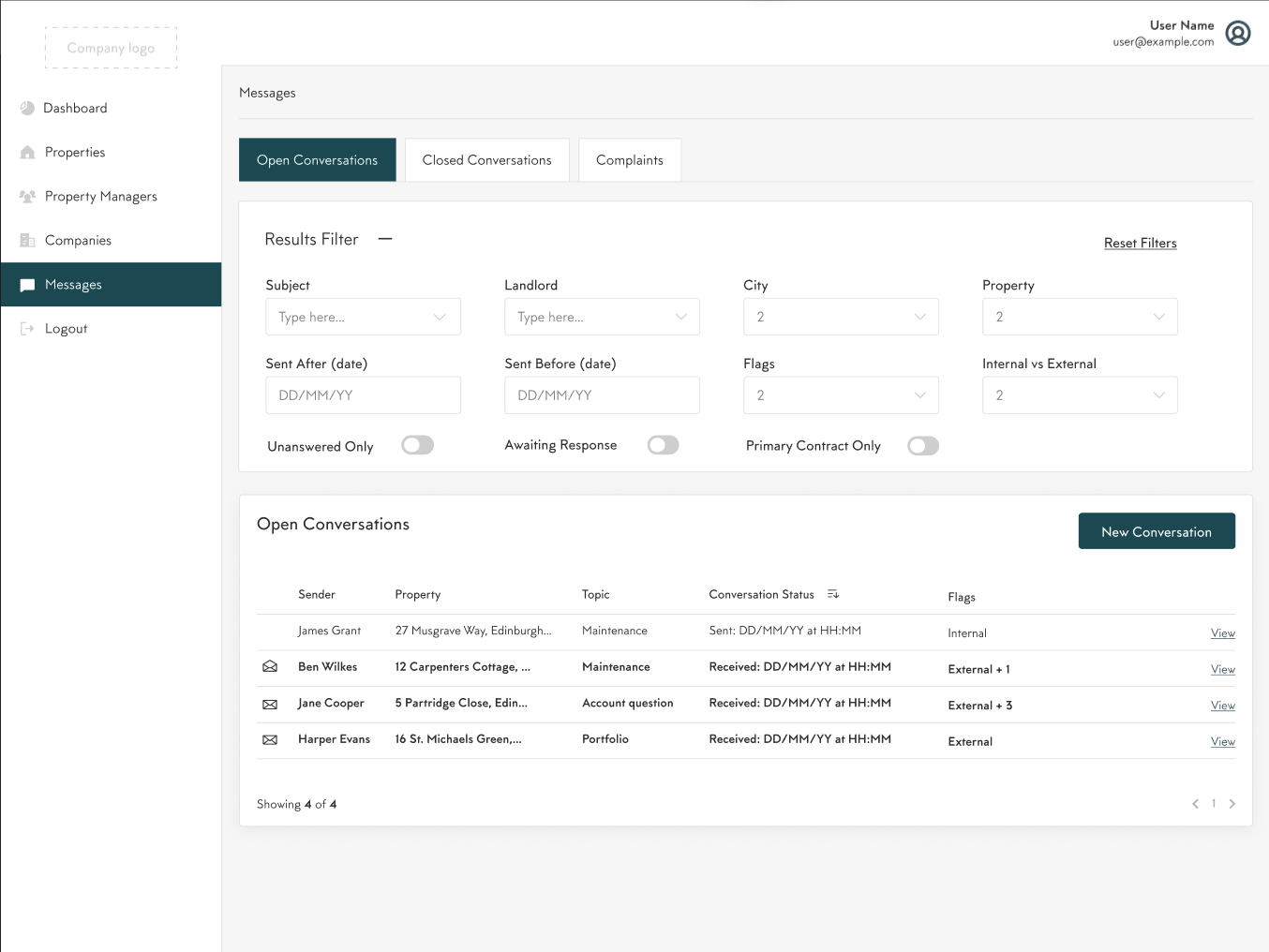Click 5 Partridge Close property cell
This screenshot has height=952, width=1269.
pyautogui.click(x=461, y=704)
